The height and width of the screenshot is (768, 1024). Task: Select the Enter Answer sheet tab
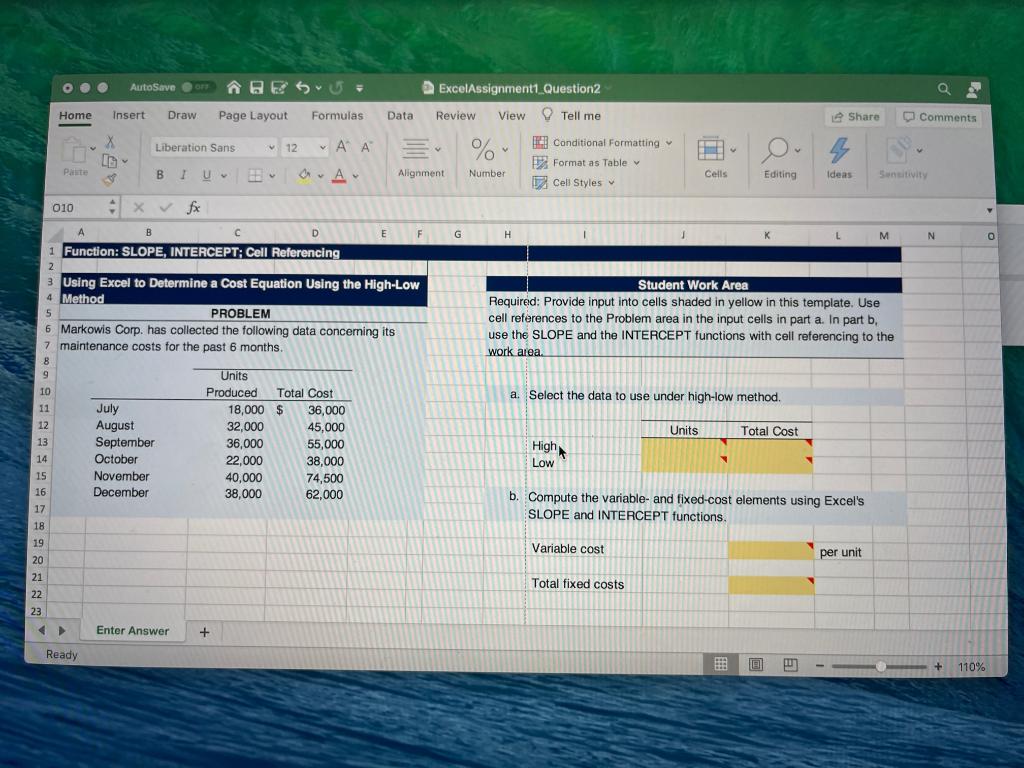[132, 631]
